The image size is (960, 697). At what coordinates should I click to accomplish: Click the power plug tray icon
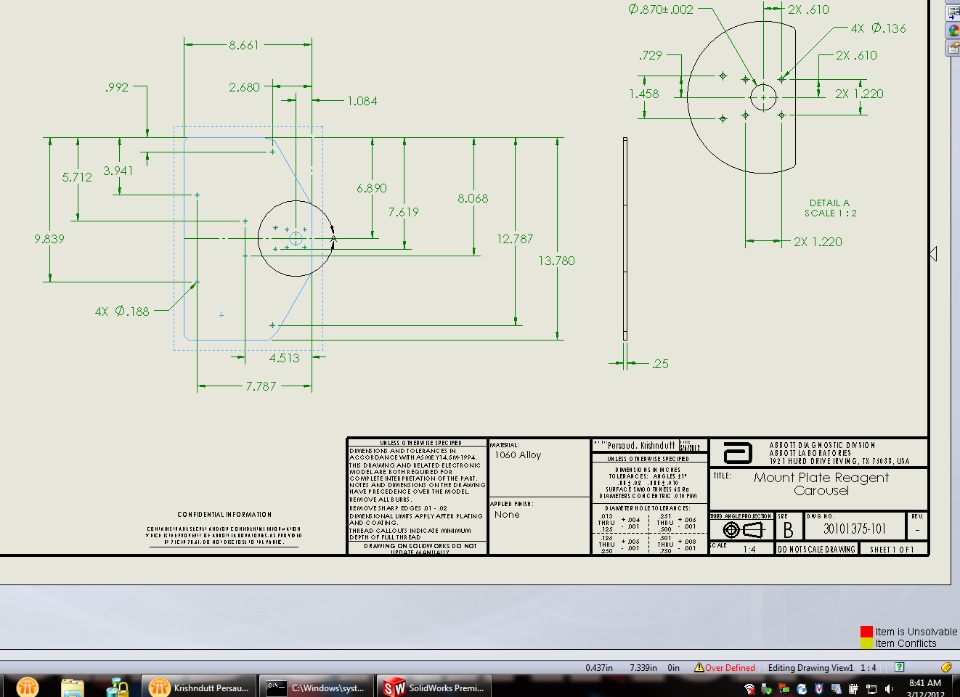click(853, 689)
